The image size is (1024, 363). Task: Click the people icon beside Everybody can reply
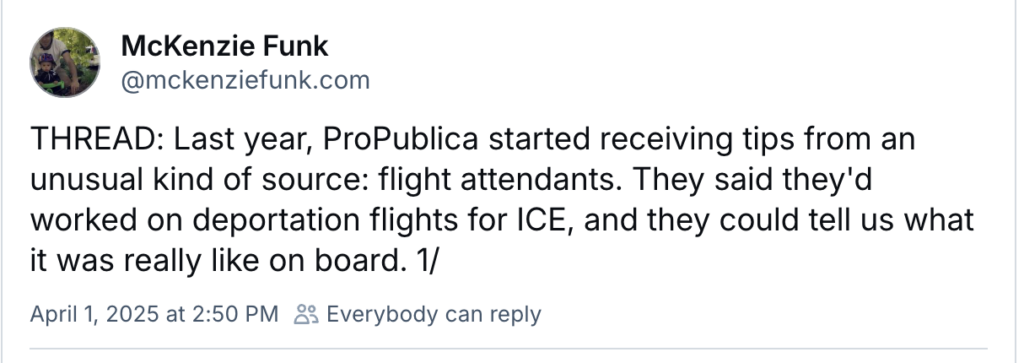pyautogui.click(x=306, y=314)
